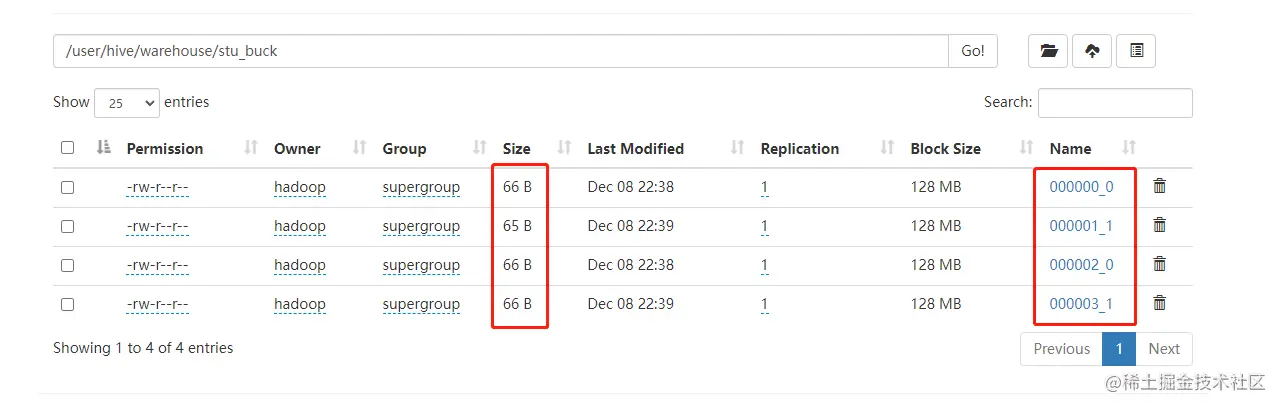Click the directory path input field

pyautogui.click(x=500, y=51)
